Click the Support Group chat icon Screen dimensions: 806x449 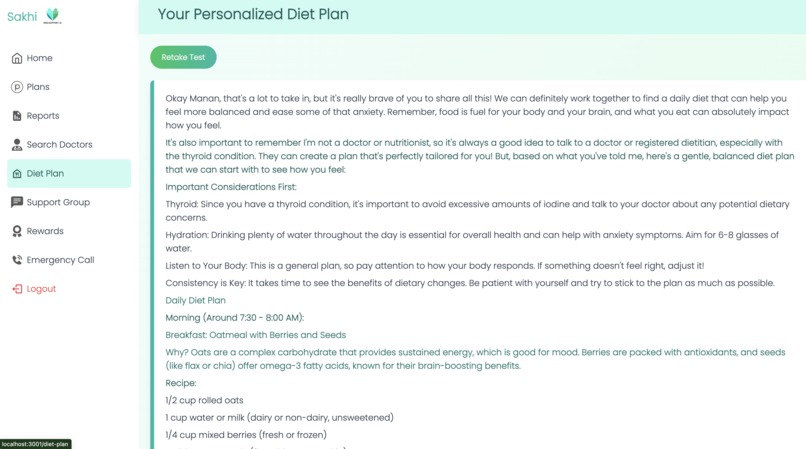[x=17, y=202]
